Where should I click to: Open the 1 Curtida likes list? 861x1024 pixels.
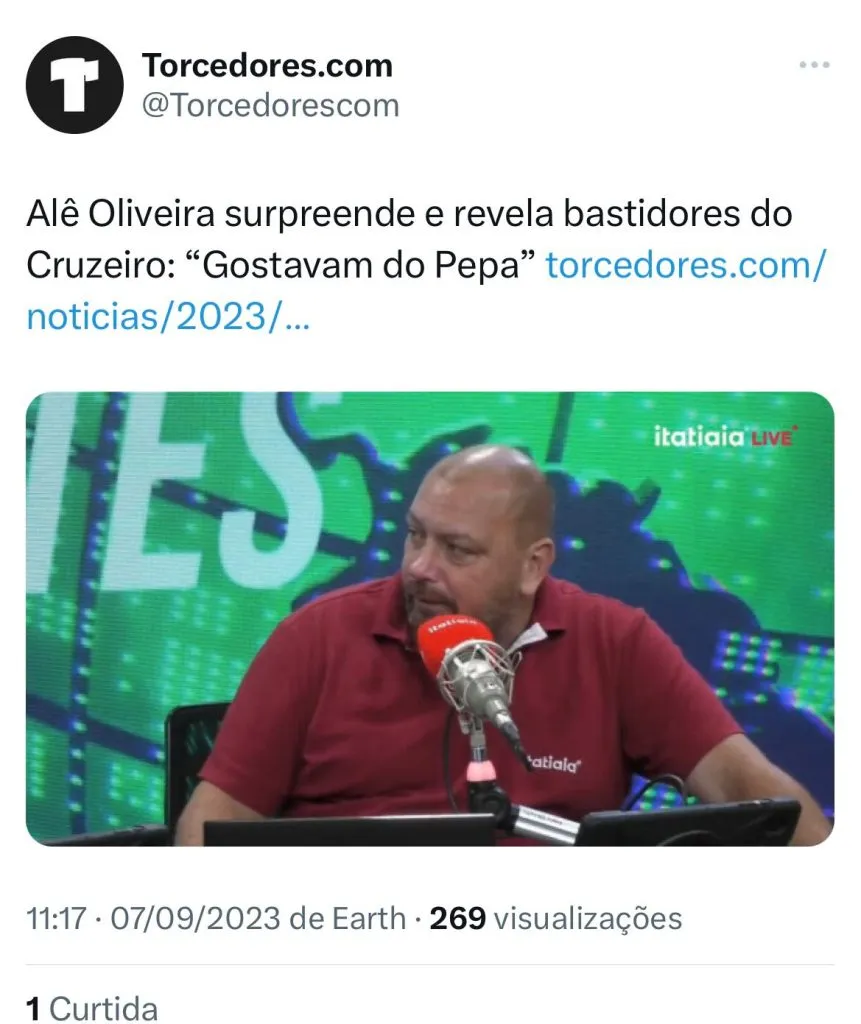click(x=92, y=1008)
